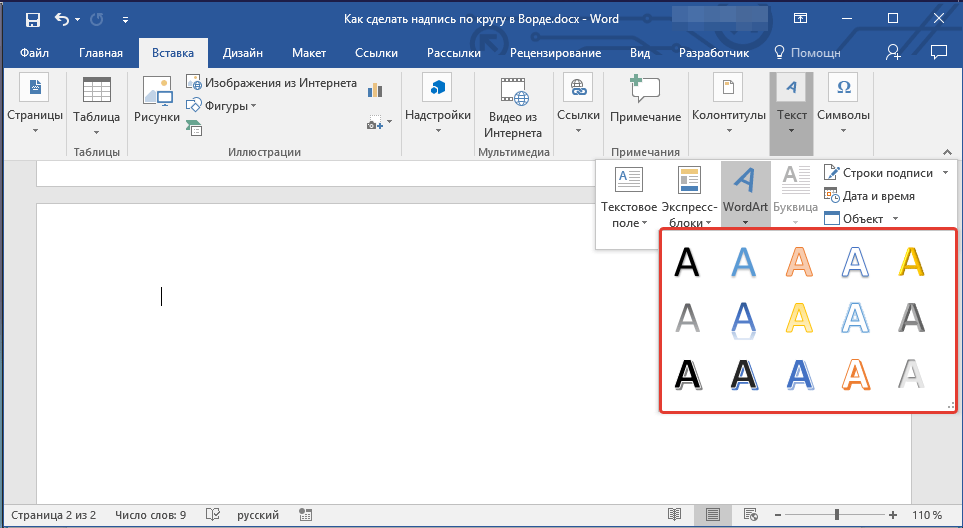Click the Undo arrow icon
This screenshot has height=528, width=963.
[63, 19]
